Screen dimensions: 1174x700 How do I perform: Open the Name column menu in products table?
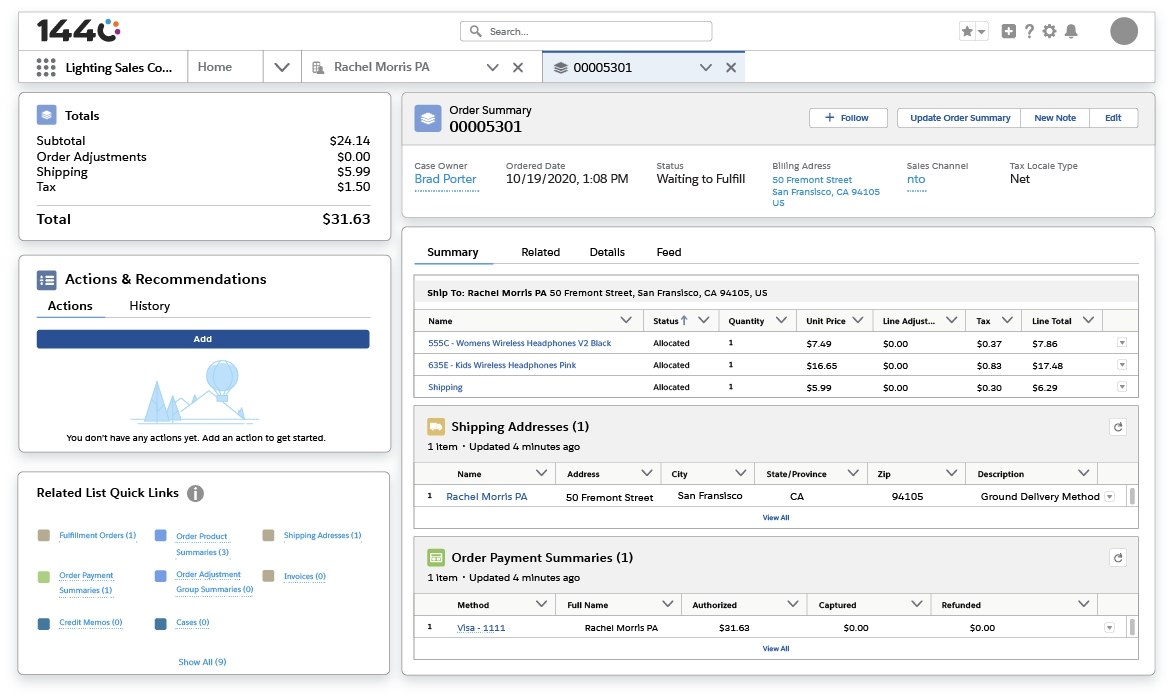[626, 320]
